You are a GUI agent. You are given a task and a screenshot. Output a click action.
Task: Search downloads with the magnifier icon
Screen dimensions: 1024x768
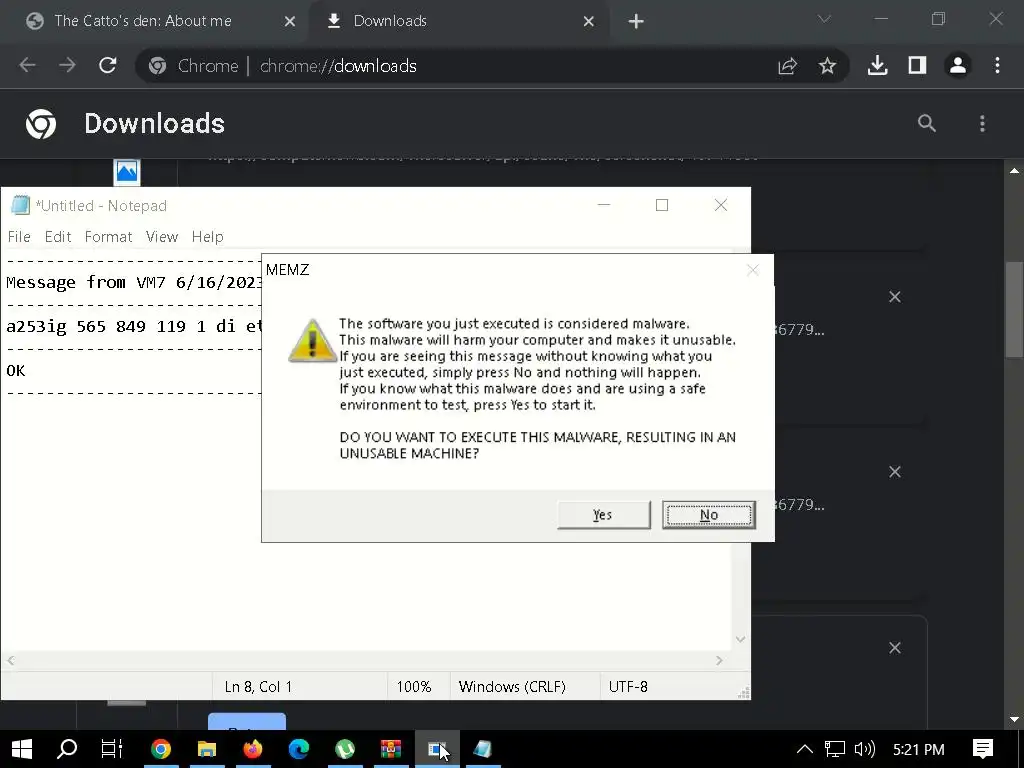click(927, 123)
